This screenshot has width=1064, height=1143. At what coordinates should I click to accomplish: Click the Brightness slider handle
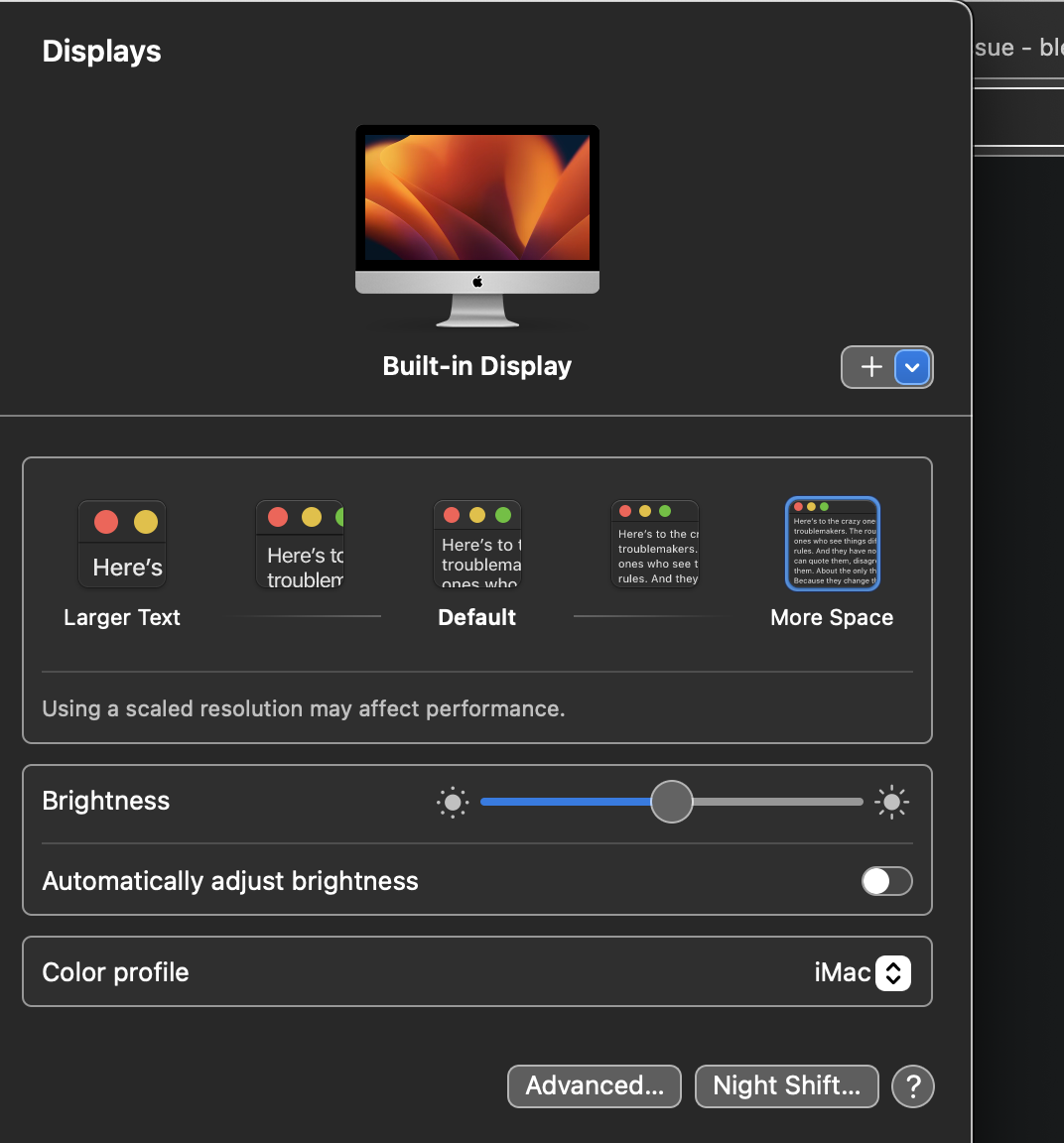(672, 802)
